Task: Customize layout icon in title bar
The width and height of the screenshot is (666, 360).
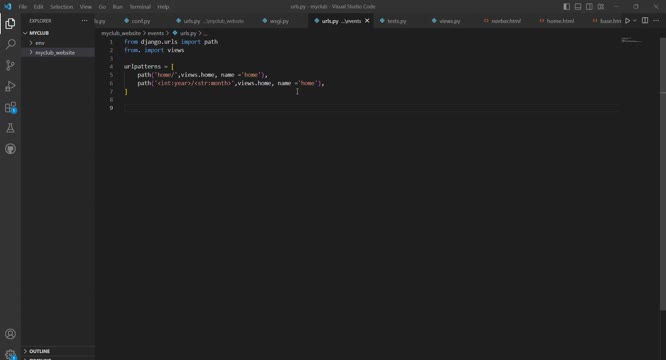Action: tap(601, 6)
